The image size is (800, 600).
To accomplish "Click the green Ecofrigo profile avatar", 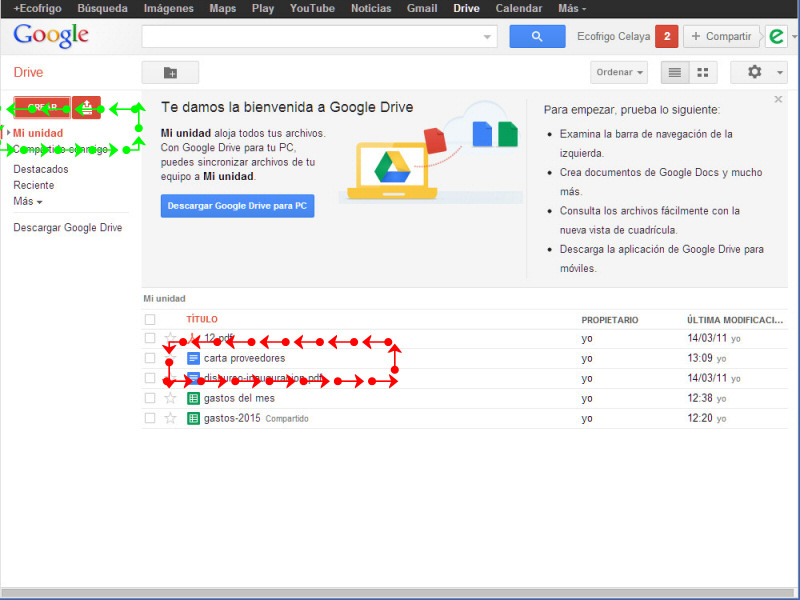I will (776, 36).
